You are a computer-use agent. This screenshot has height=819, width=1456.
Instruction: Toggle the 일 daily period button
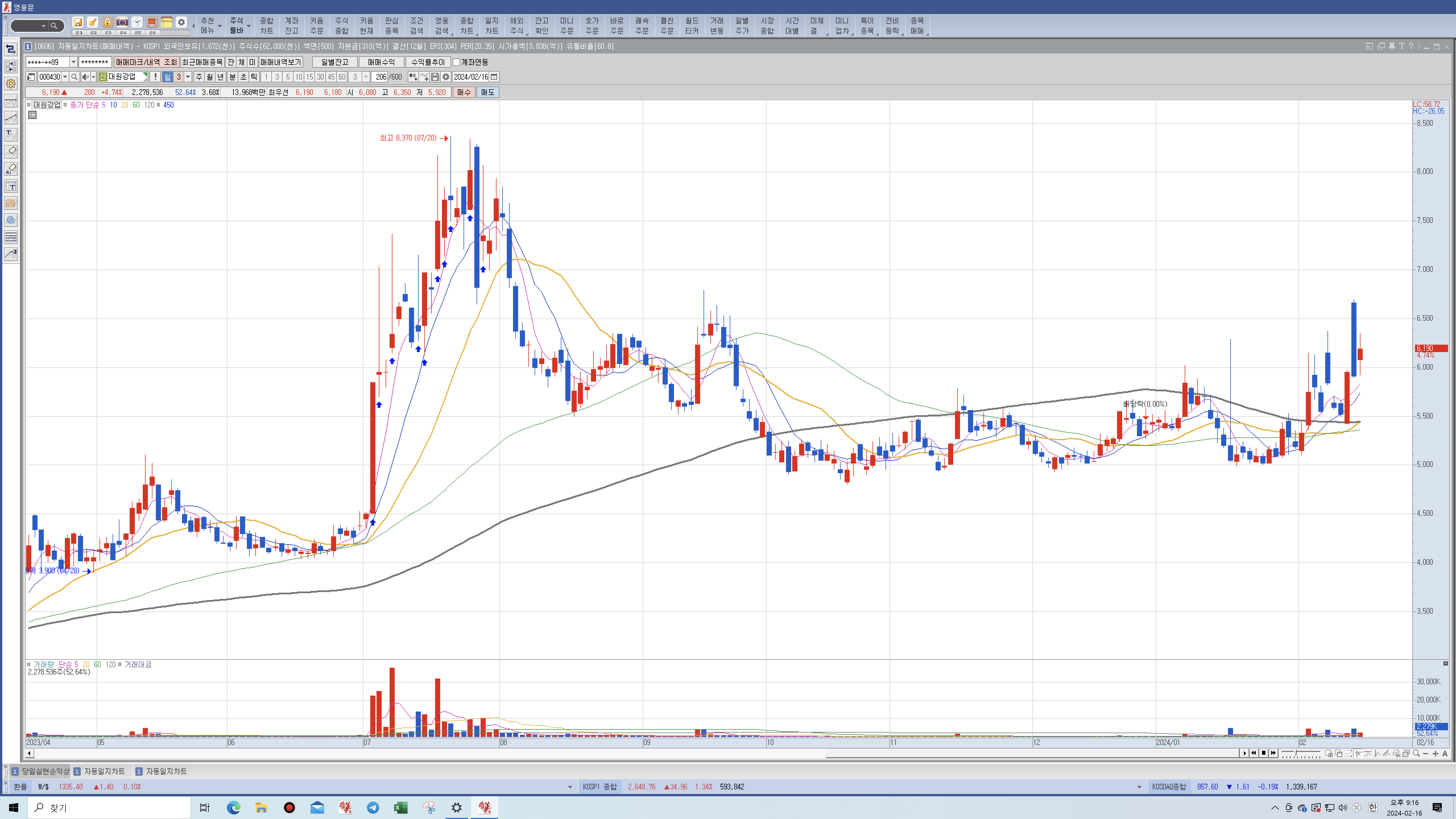point(167,77)
